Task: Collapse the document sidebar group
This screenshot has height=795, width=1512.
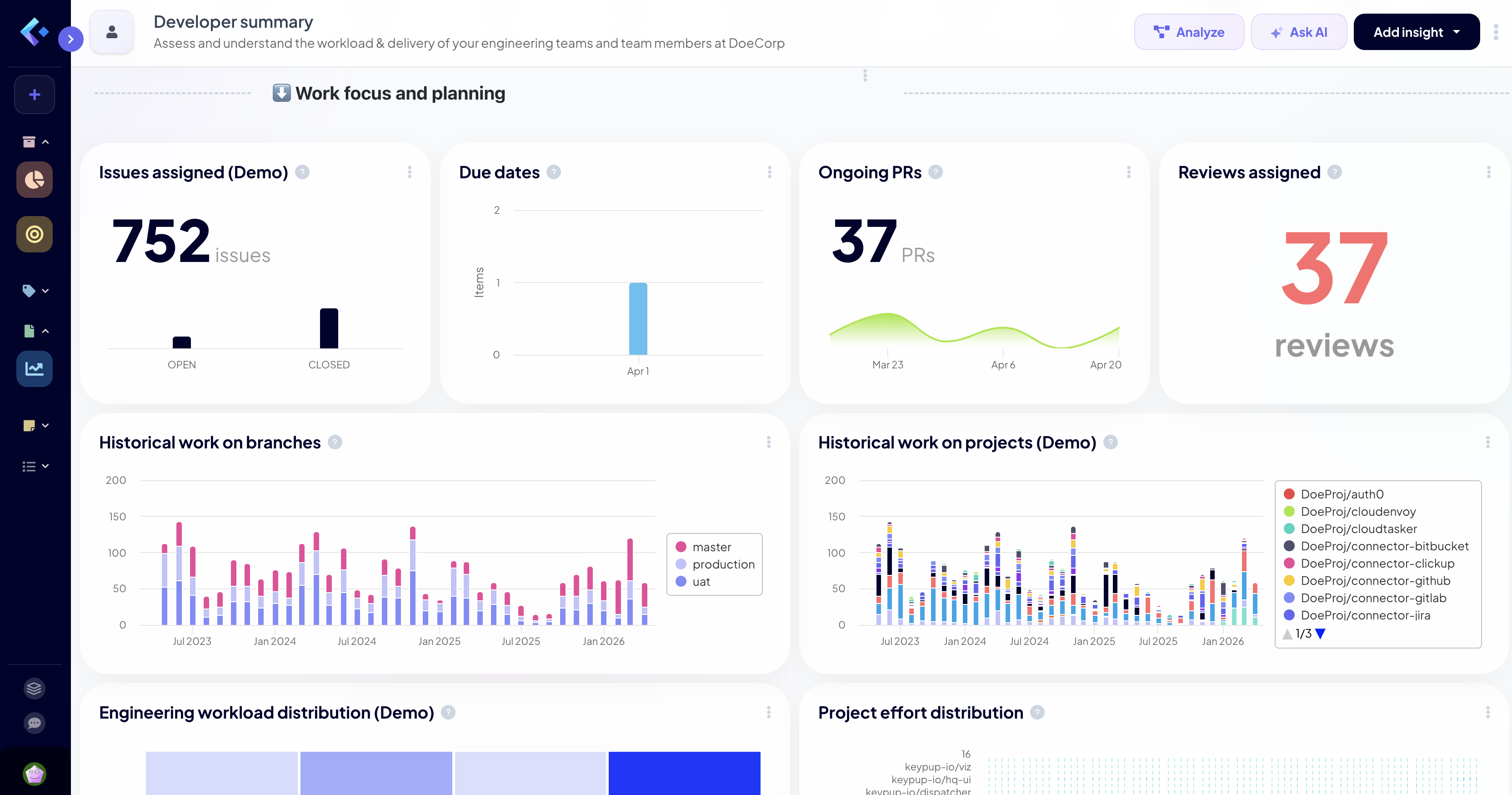Action: [x=35, y=331]
